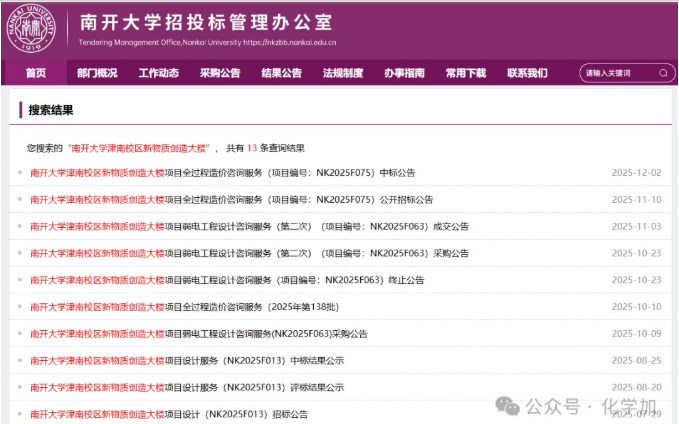Viewport: 679px width, 424px height.
Task: Open the 采购公告 menu item
Action: tap(220, 73)
